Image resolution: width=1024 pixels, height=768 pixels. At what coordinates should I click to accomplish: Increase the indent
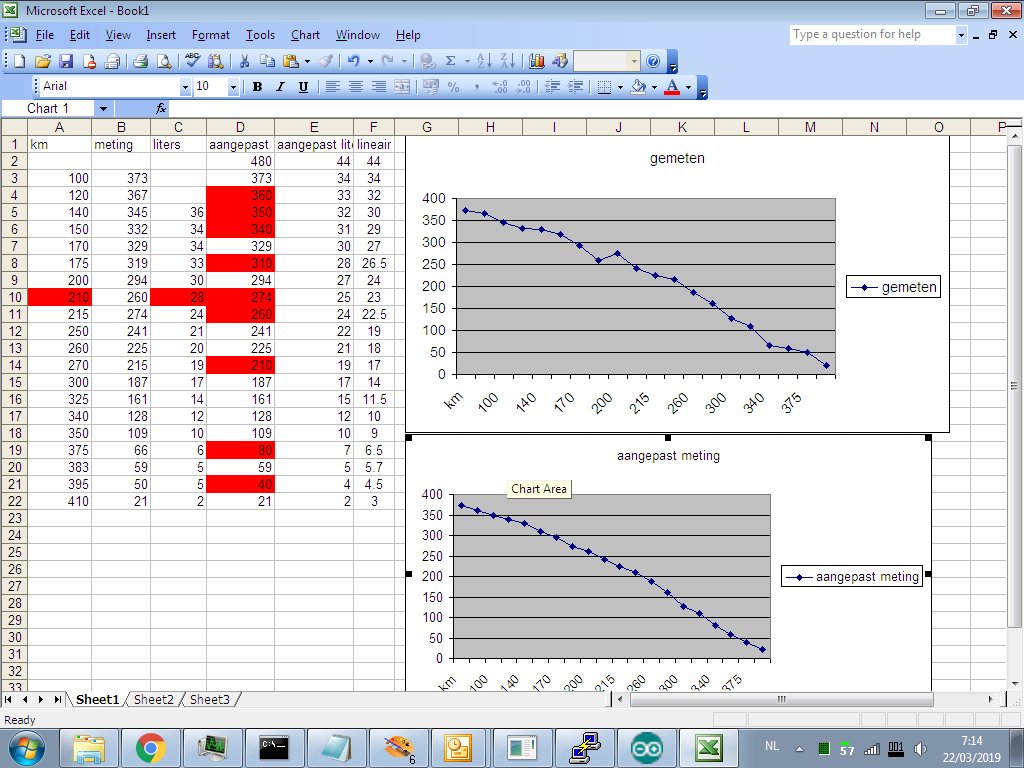tap(576, 87)
